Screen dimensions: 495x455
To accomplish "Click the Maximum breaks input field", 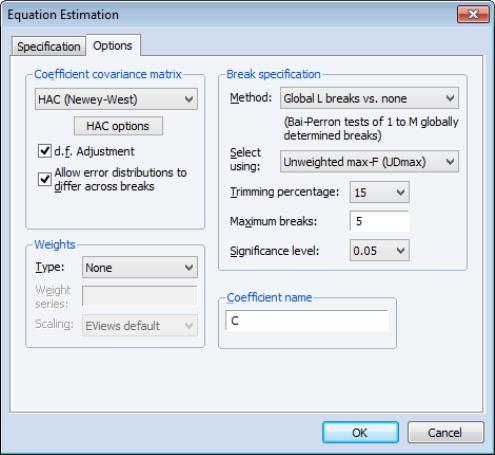I will (x=379, y=221).
